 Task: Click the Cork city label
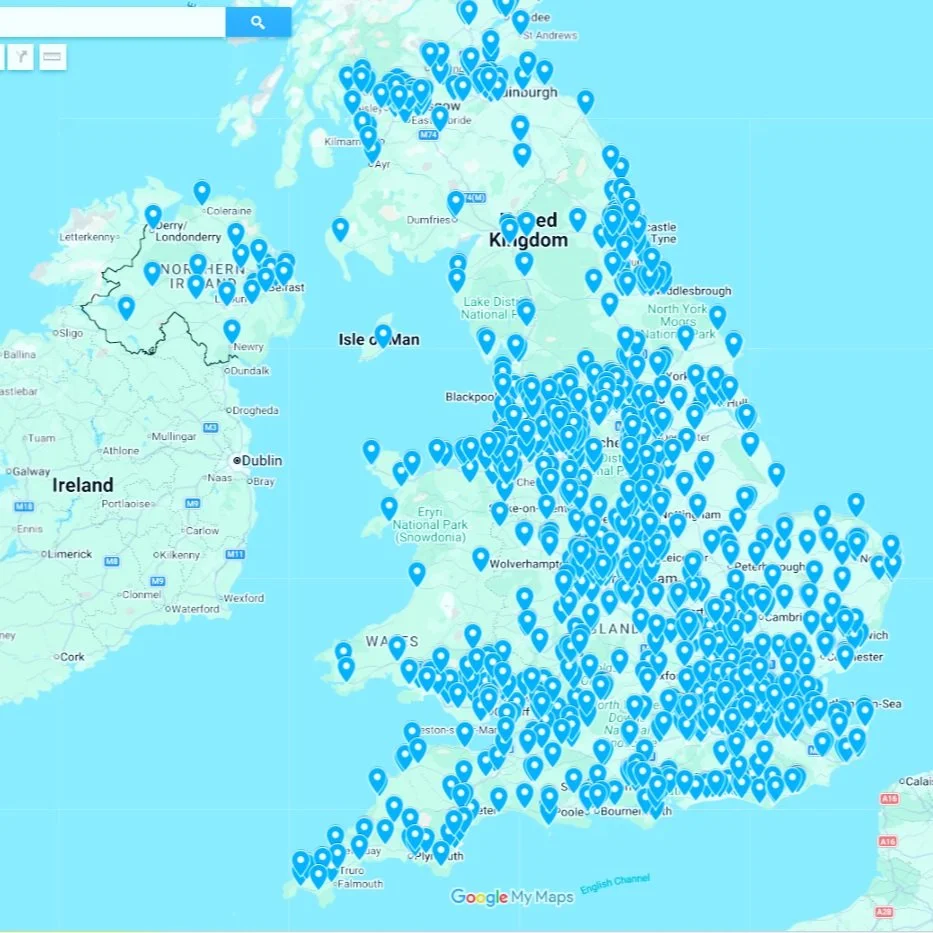(72, 657)
